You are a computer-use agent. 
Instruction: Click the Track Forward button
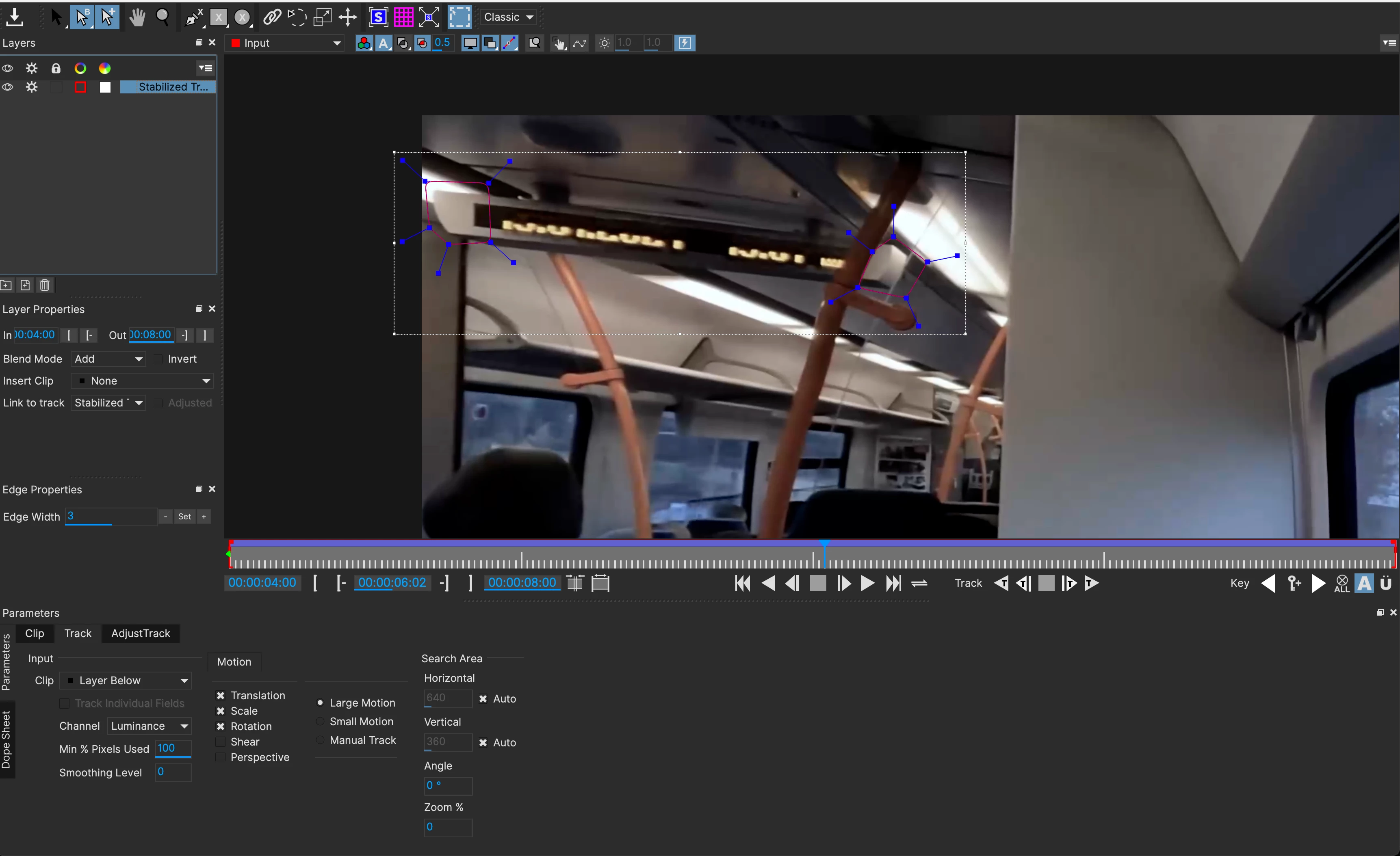tap(1092, 583)
